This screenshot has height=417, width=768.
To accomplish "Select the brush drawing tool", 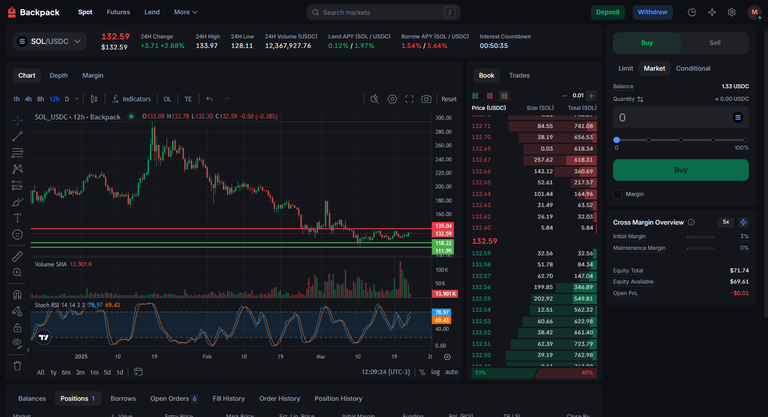I will [17, 202].
